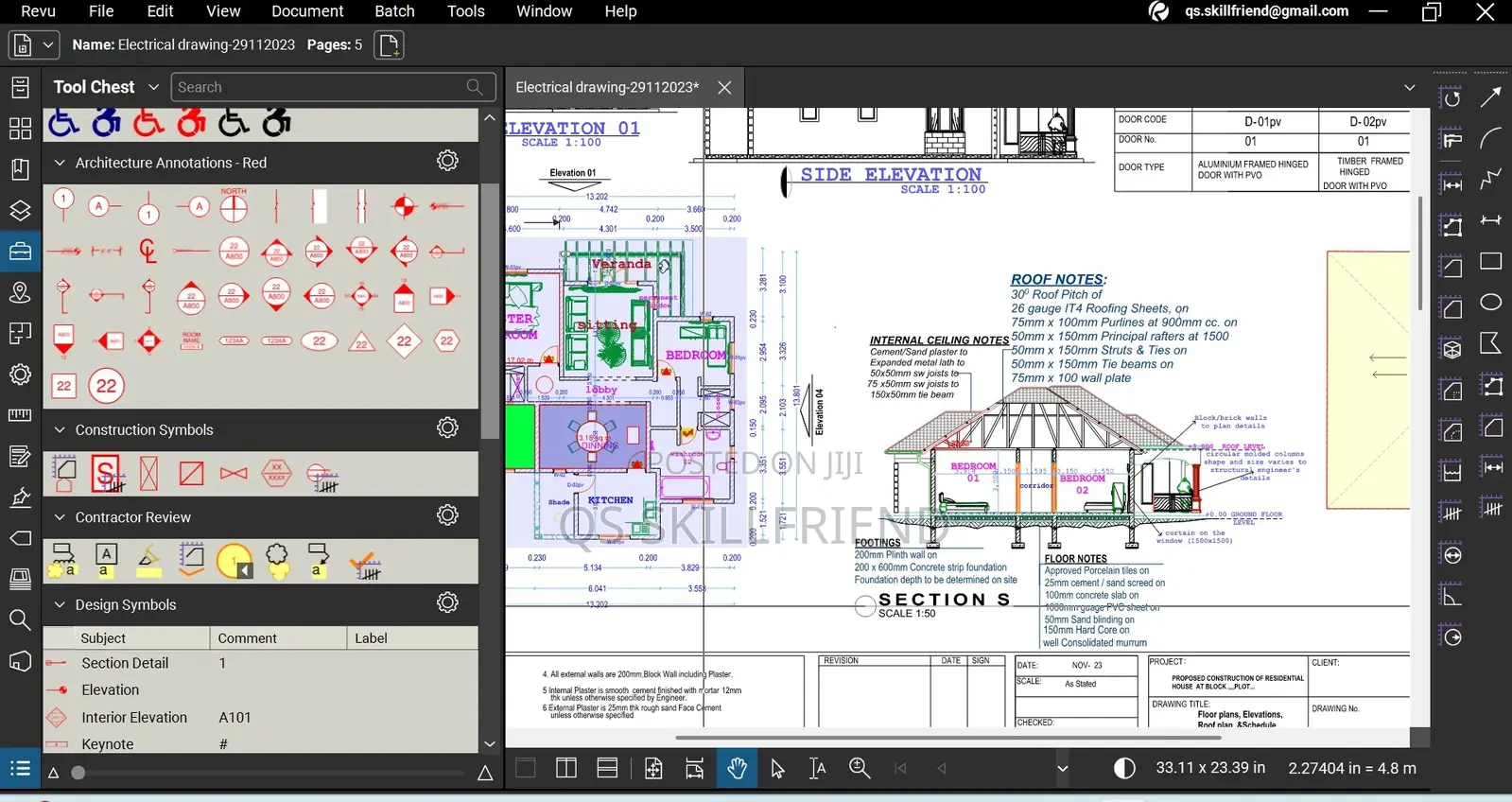Screen dimensions: 1512x802
Task: Open the Places map-pin panel icon
Action: (20, 292)
